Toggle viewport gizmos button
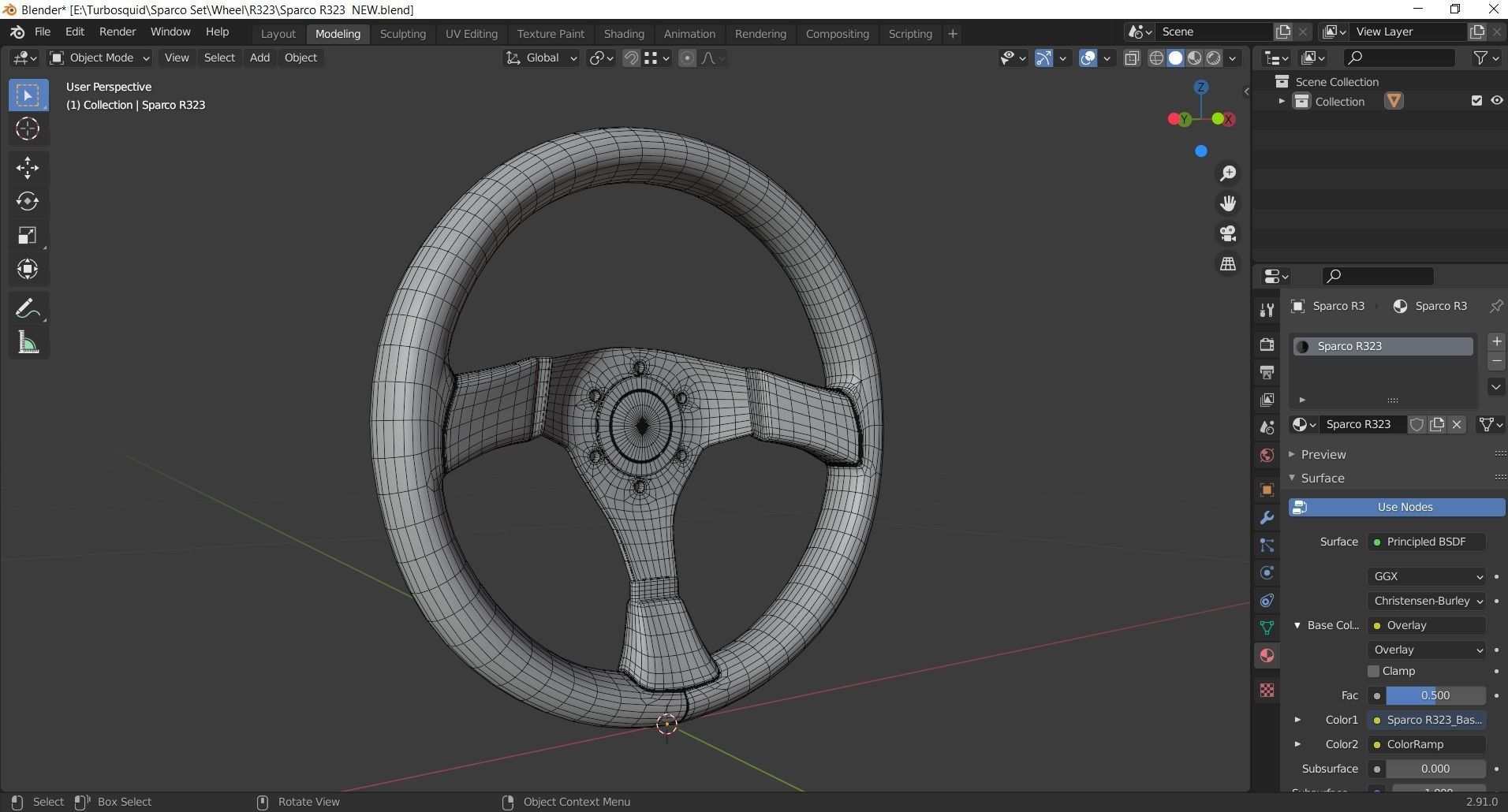The height and width of the screenshot is (812, 1508). [1043, 58]
